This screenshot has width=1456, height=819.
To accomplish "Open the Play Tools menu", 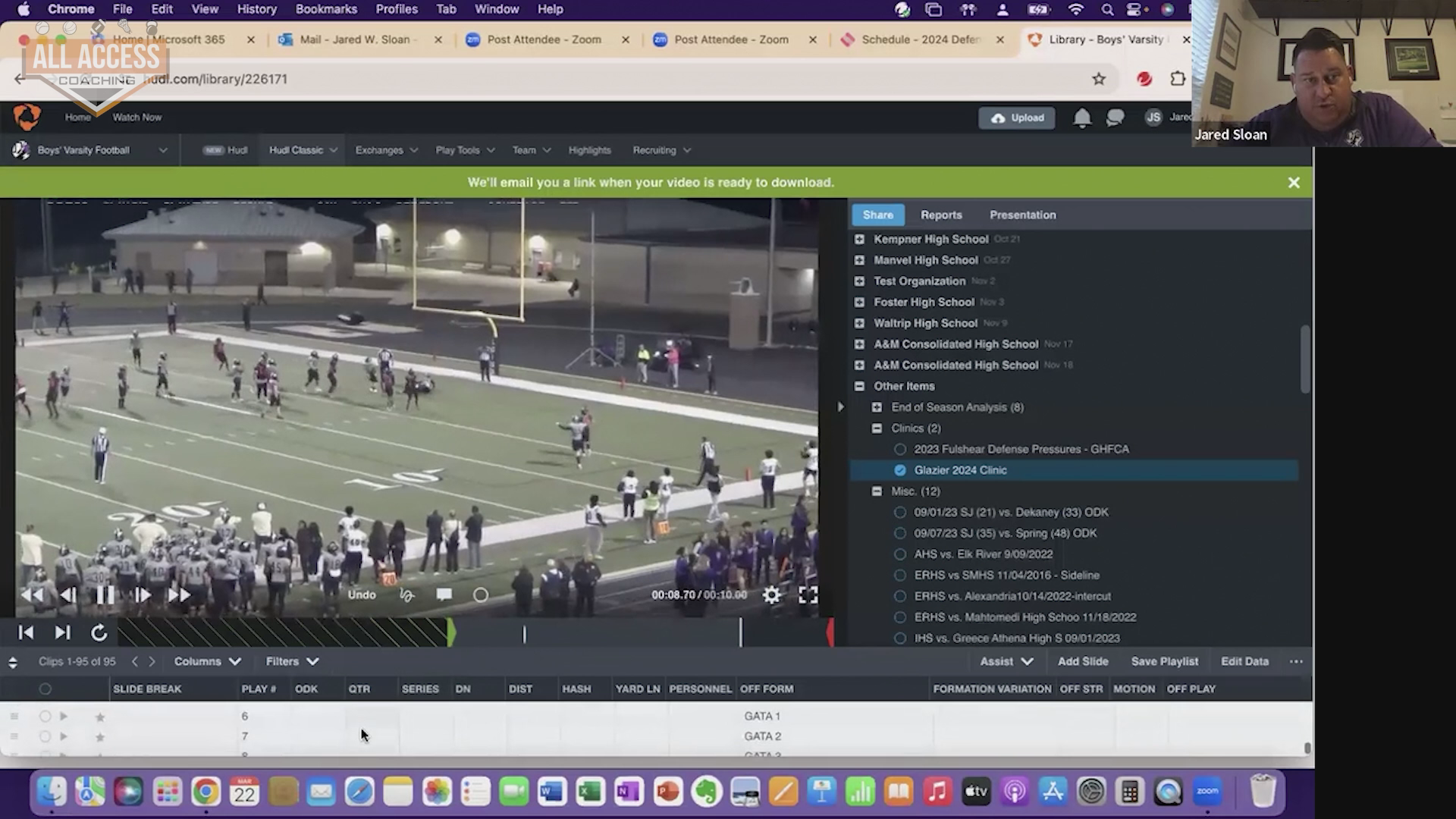I will pos(465,150).
